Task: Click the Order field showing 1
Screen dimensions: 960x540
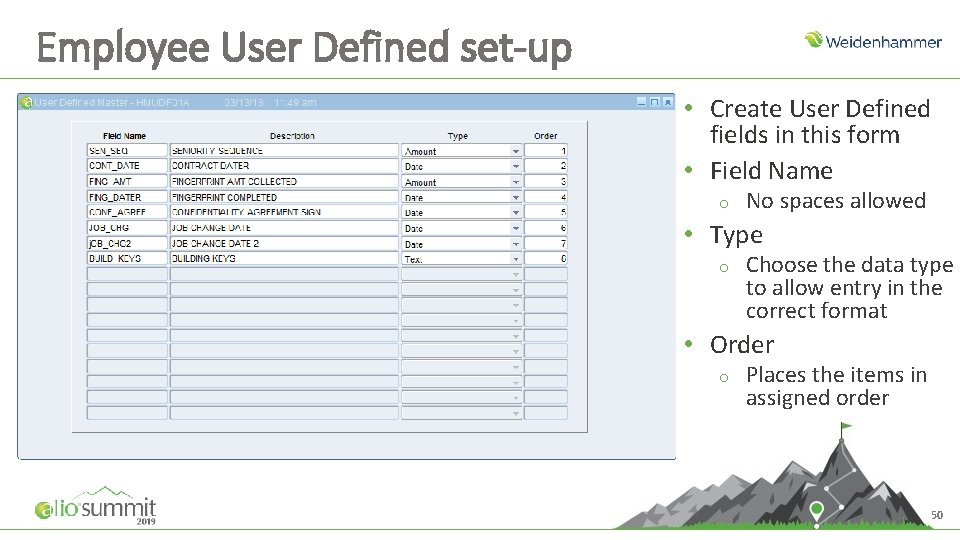Action: 546,151
